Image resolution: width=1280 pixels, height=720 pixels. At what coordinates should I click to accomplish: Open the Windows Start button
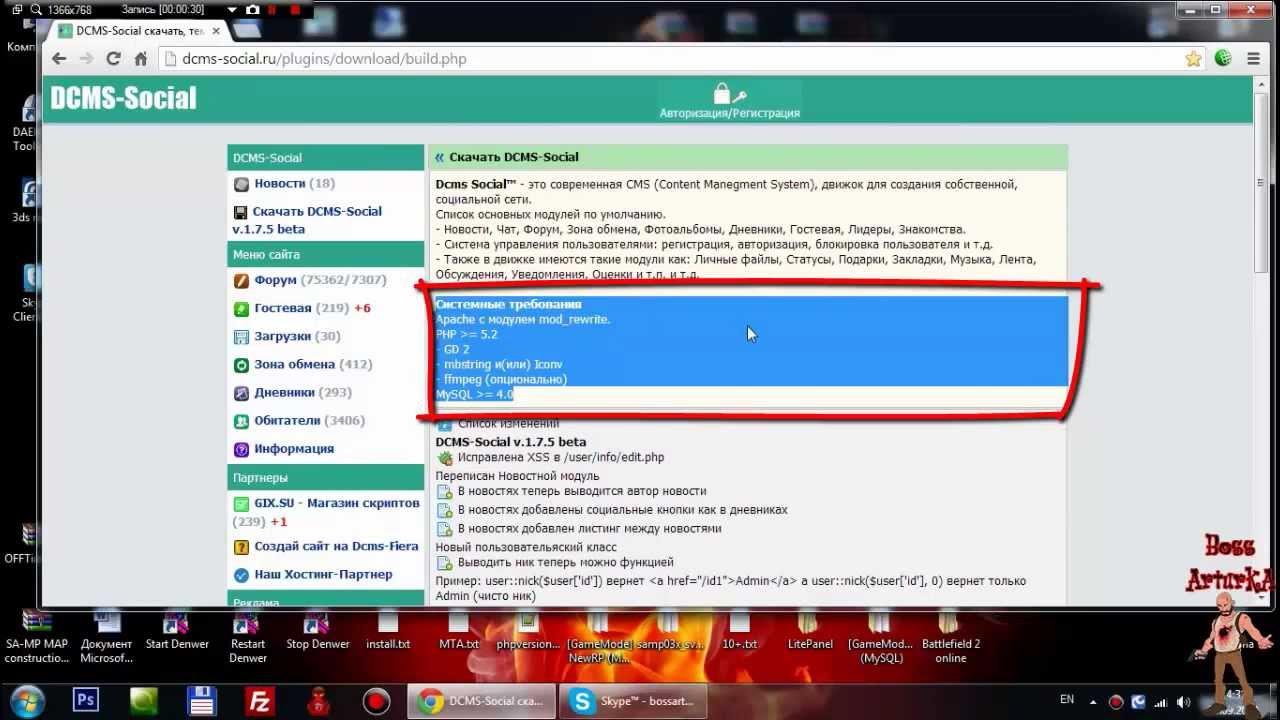pyautogui.click(x=27, y=701)
